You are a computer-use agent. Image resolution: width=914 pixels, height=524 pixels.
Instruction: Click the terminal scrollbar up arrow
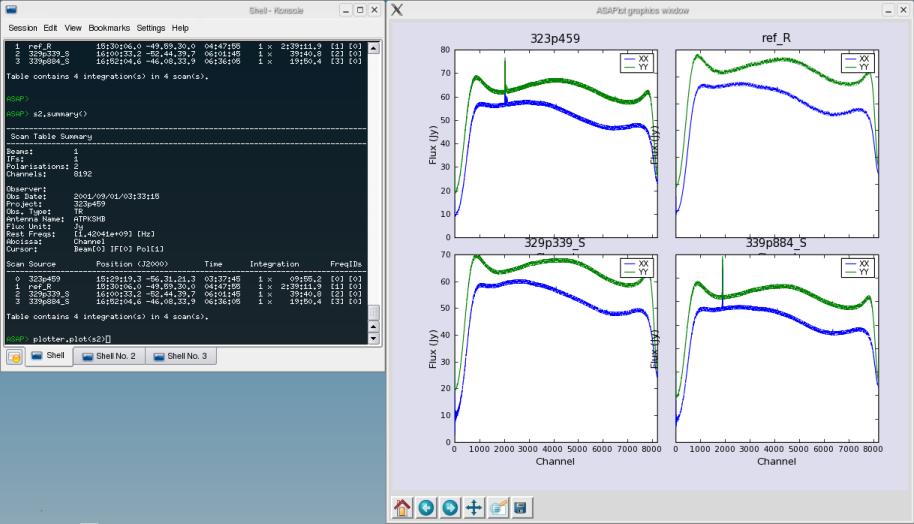pyautogui.click(x=374, y=47)
